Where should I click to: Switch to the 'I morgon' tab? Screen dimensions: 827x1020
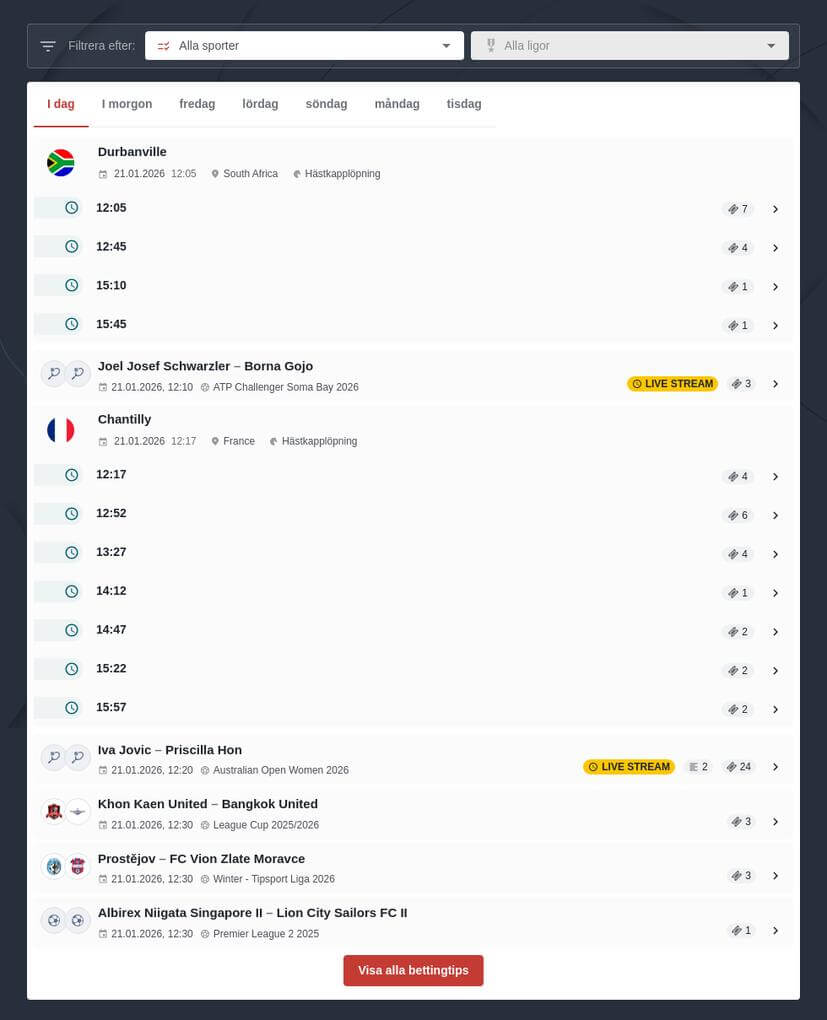(126, 103)
